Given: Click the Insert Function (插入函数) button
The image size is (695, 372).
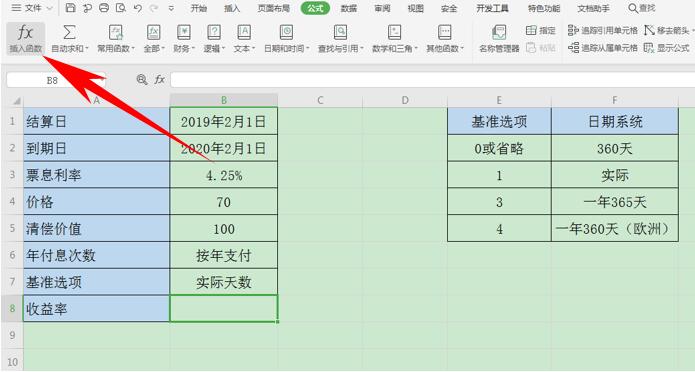Looking at the screenshot, I should coord(26,39).
